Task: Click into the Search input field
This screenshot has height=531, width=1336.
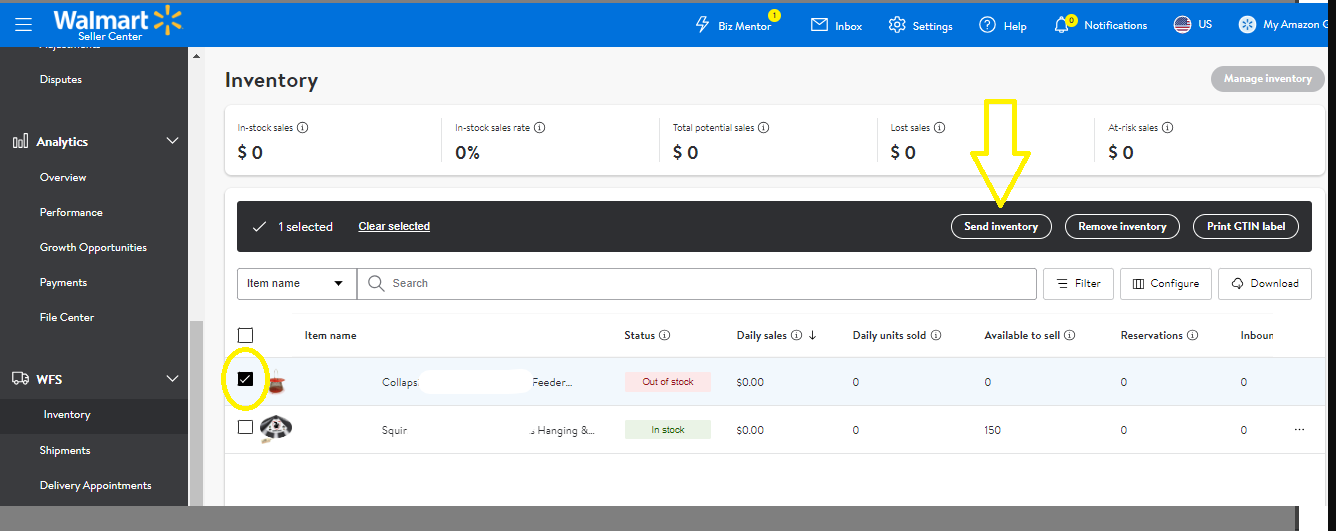Action: pos(696,284)
